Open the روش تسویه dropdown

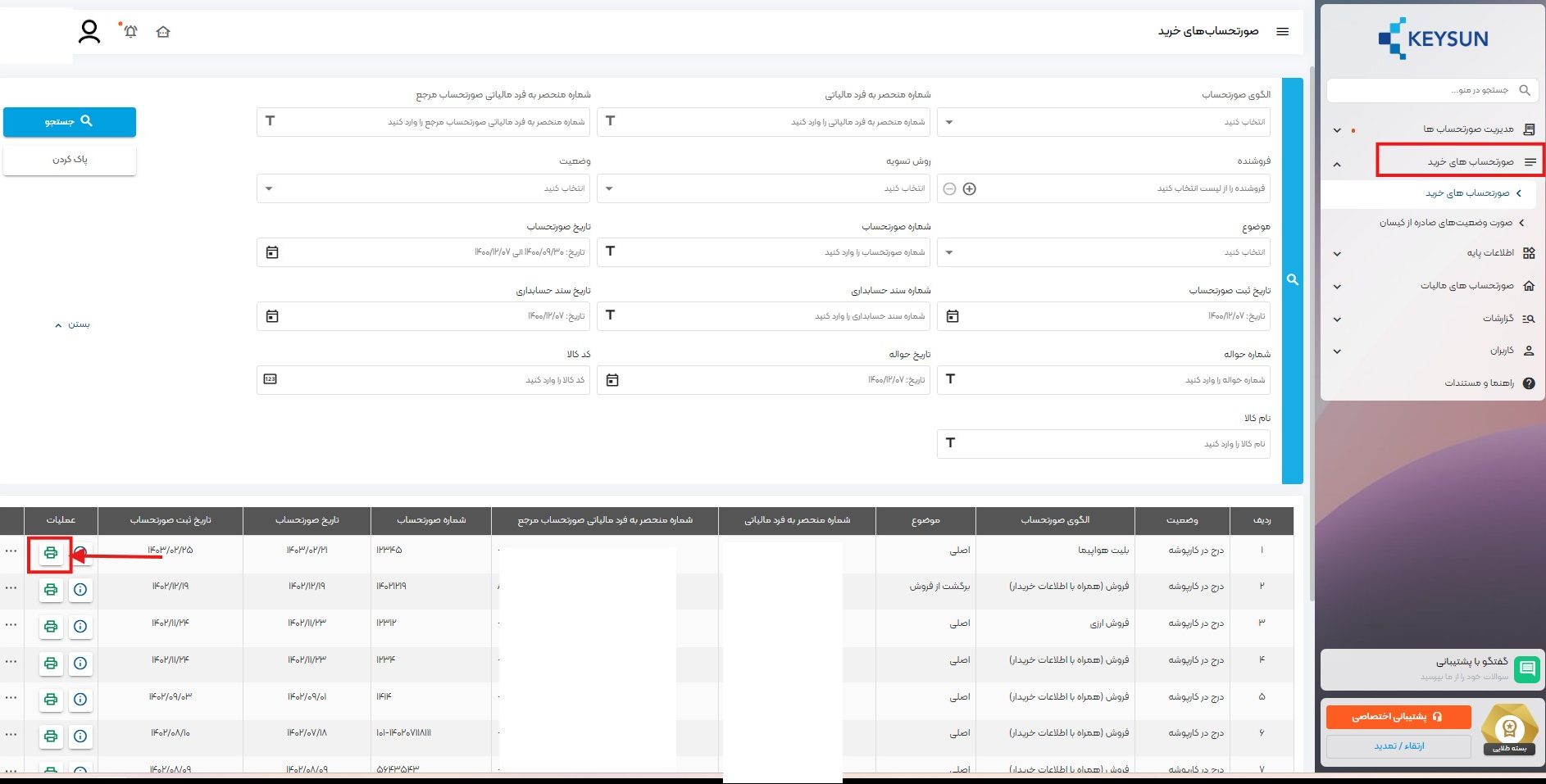[x=763, y=188]
